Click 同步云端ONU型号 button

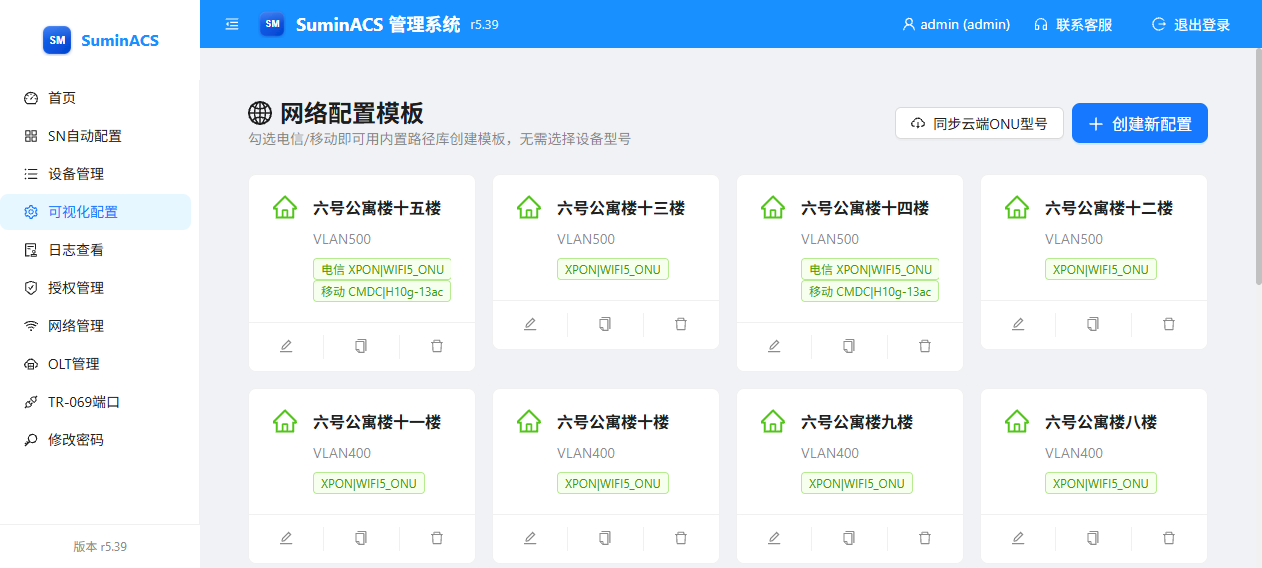pos(979,124)
